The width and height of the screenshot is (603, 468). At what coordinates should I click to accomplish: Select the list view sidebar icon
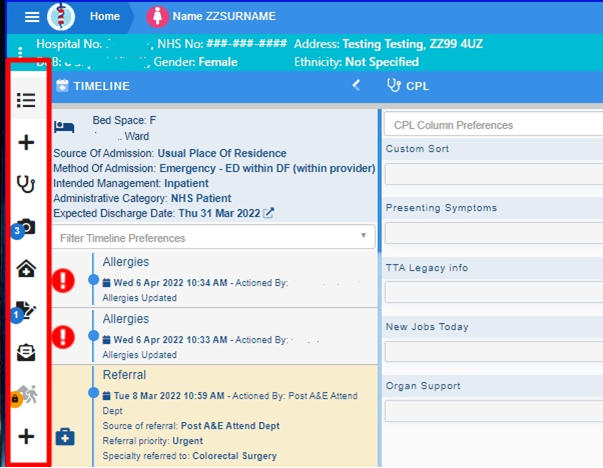coord(26,100)
